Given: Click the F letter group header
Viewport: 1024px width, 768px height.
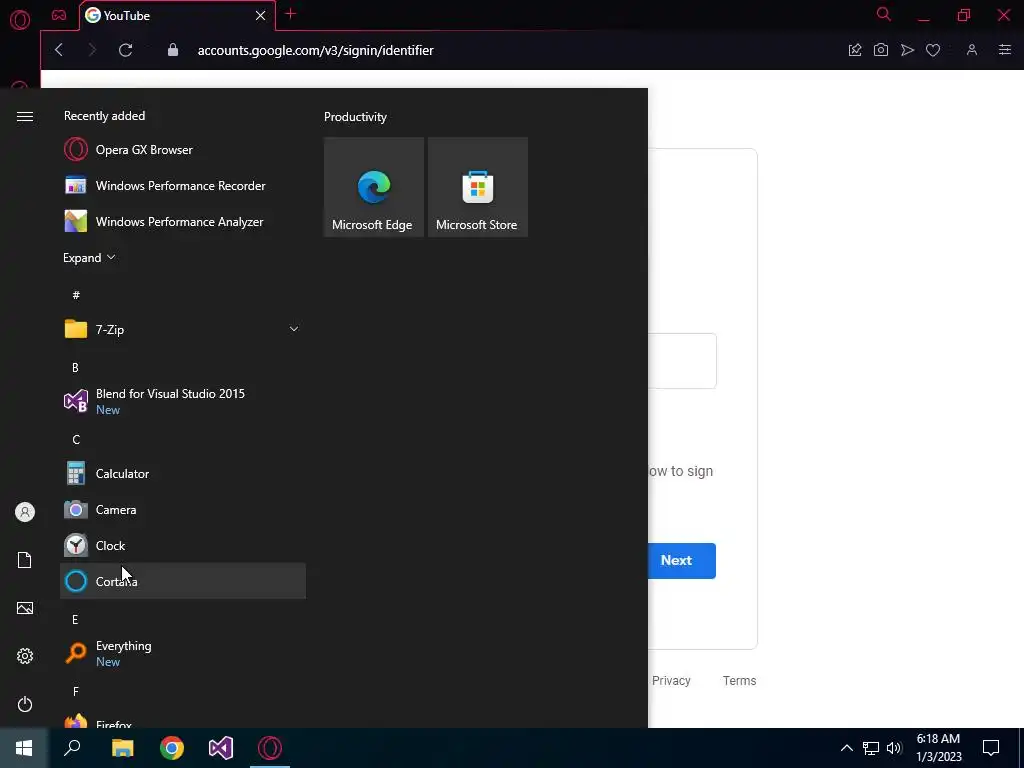Looking at the screenshot, I should pyautogui.click(x=76, y=692).
